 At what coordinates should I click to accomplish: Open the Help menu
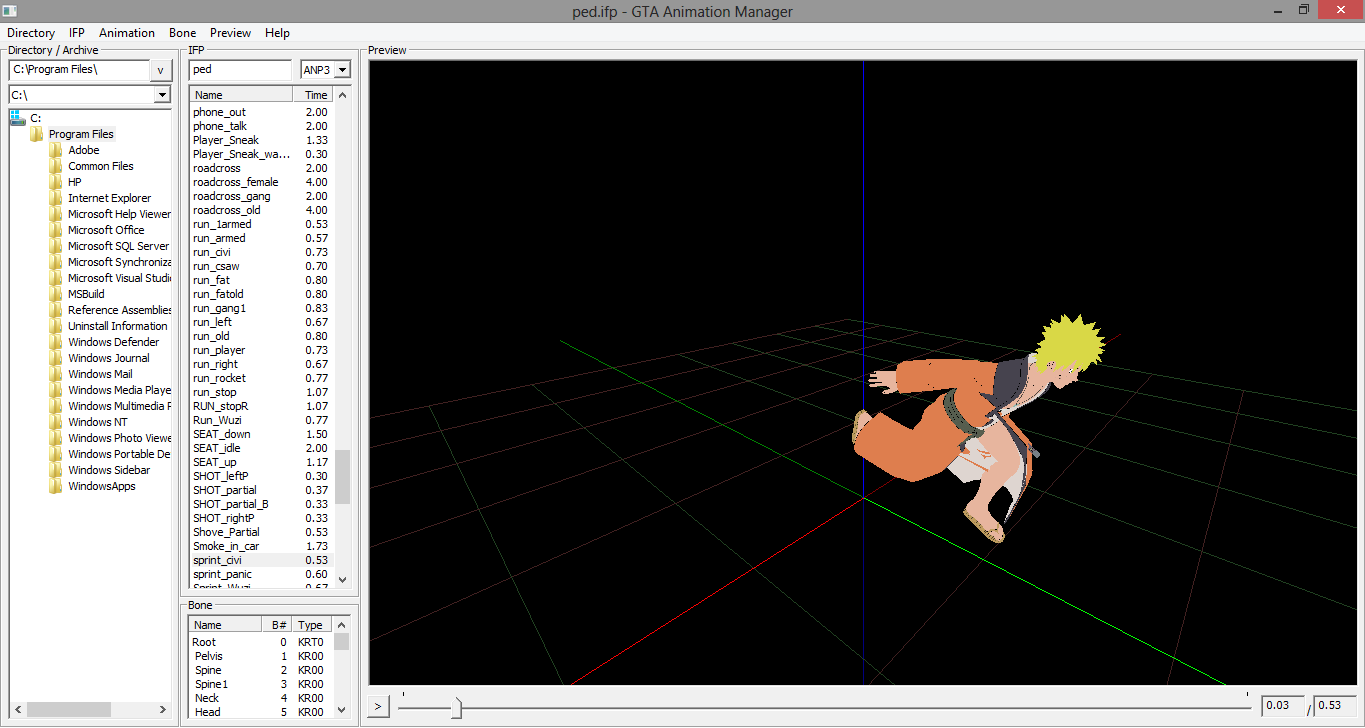[277, 33]
